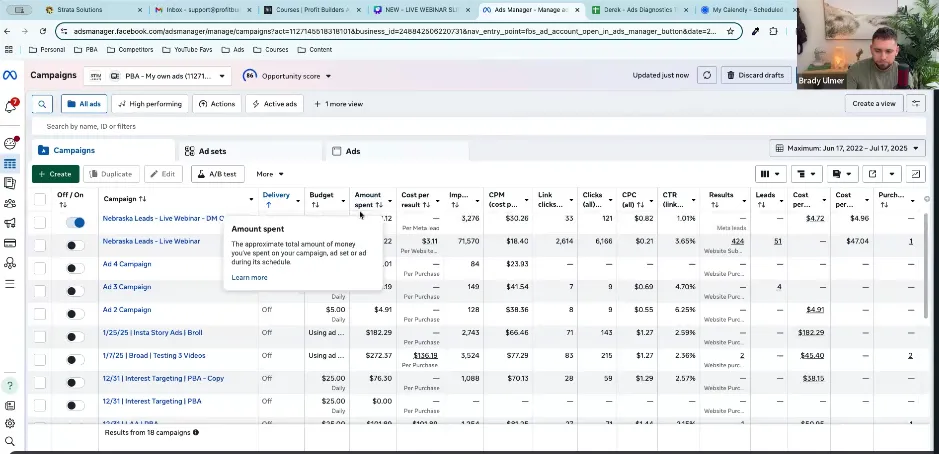Image resolution: width=939 pixels, height=454 pixels.
Task: Expand the More actions dropdown
Action: (x=269, y=174)
